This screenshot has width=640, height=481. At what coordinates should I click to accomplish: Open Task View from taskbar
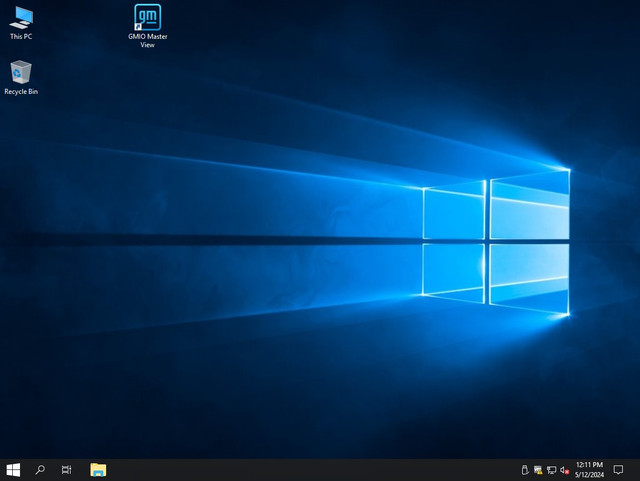click(67, 470)
